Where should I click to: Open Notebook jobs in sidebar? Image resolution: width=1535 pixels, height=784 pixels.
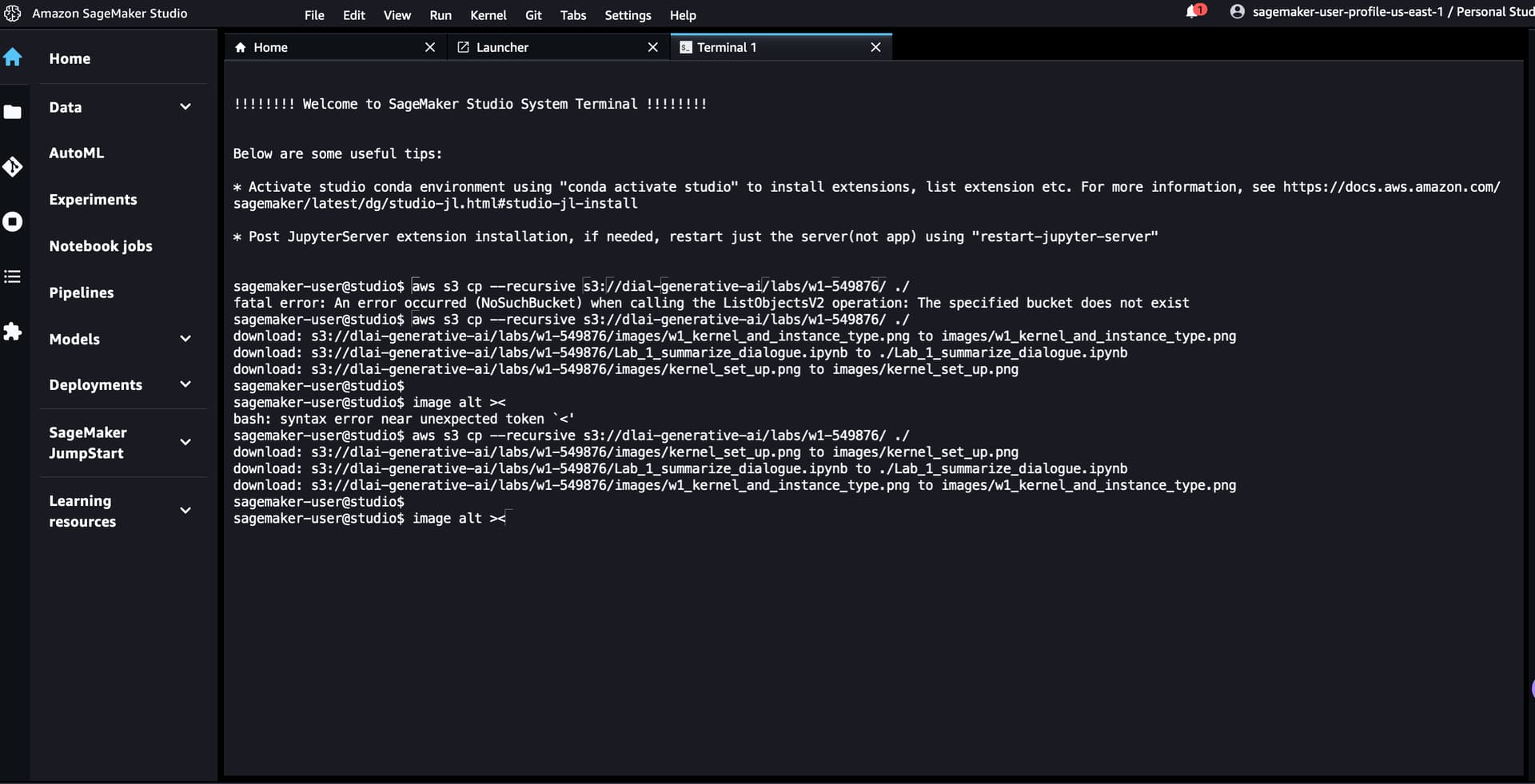pos(101,245)
